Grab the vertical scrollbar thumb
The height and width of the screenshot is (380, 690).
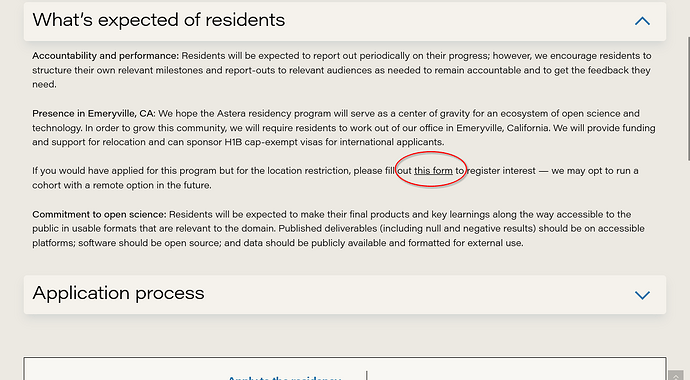(x=687, y=79)
